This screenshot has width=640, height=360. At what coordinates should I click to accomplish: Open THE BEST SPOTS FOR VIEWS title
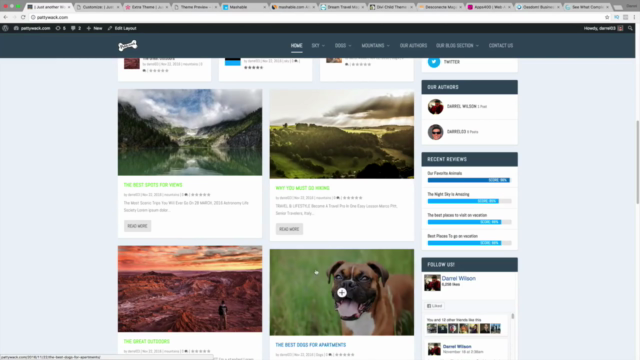(x=153, y=185)
